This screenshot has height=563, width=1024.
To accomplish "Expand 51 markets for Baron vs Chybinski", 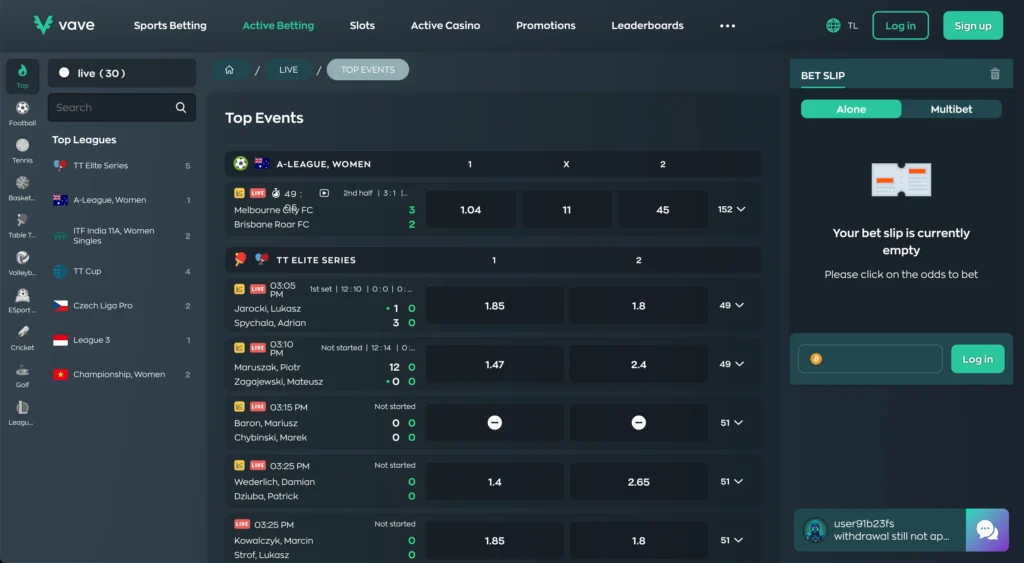I will [731, 423].
